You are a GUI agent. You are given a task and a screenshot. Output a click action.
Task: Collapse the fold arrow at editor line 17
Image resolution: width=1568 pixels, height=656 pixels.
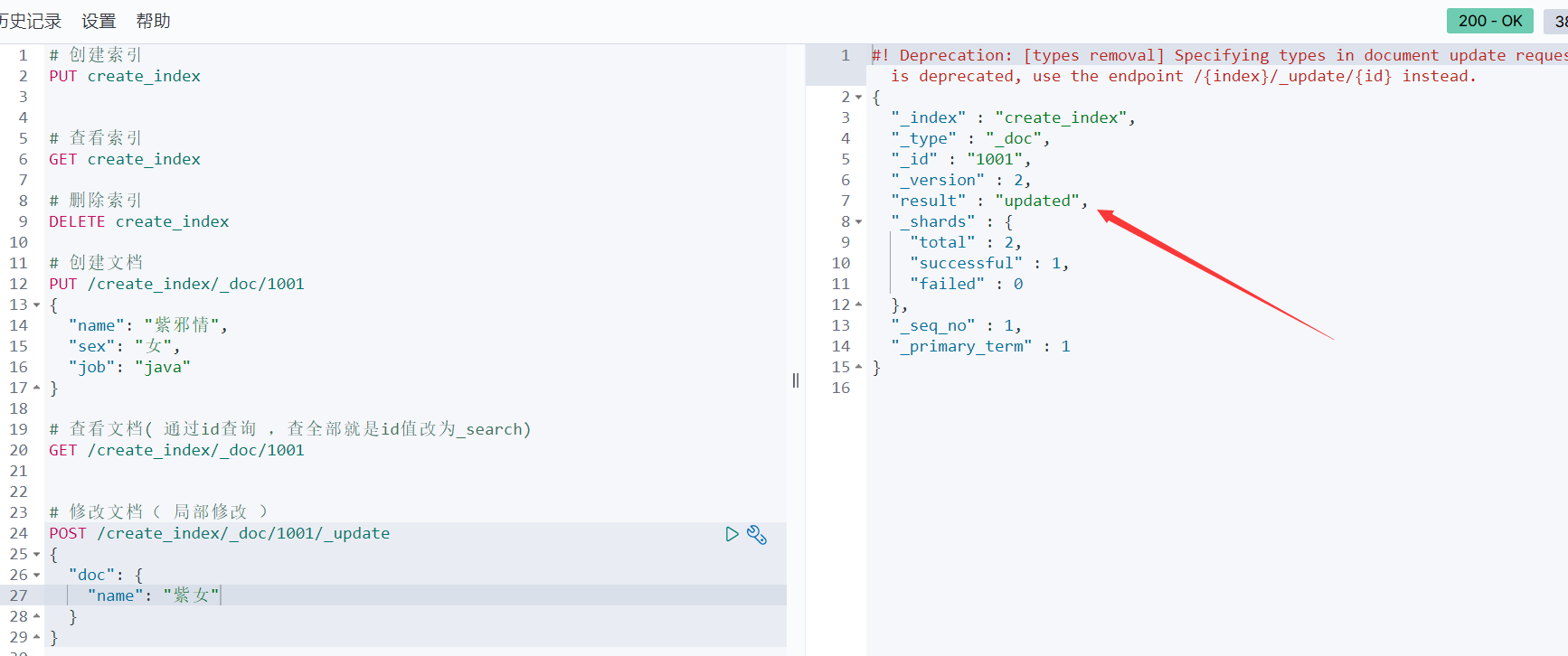pos(37,388)
